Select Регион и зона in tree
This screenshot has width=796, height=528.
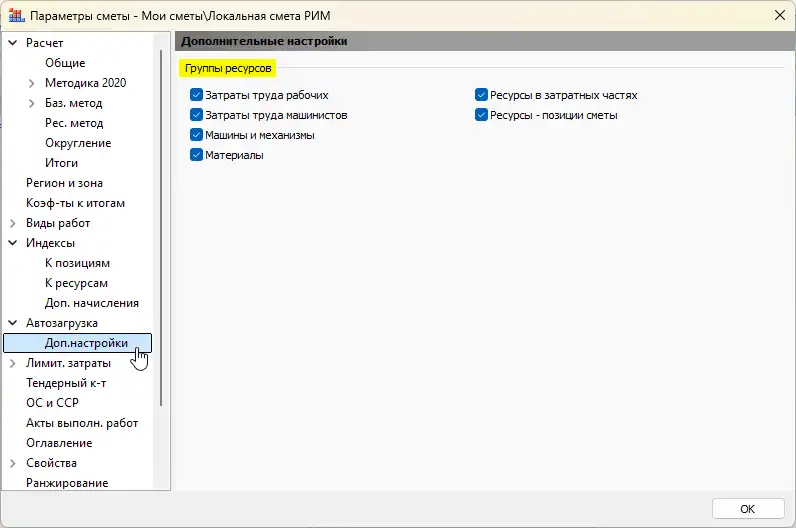(64, 183)
